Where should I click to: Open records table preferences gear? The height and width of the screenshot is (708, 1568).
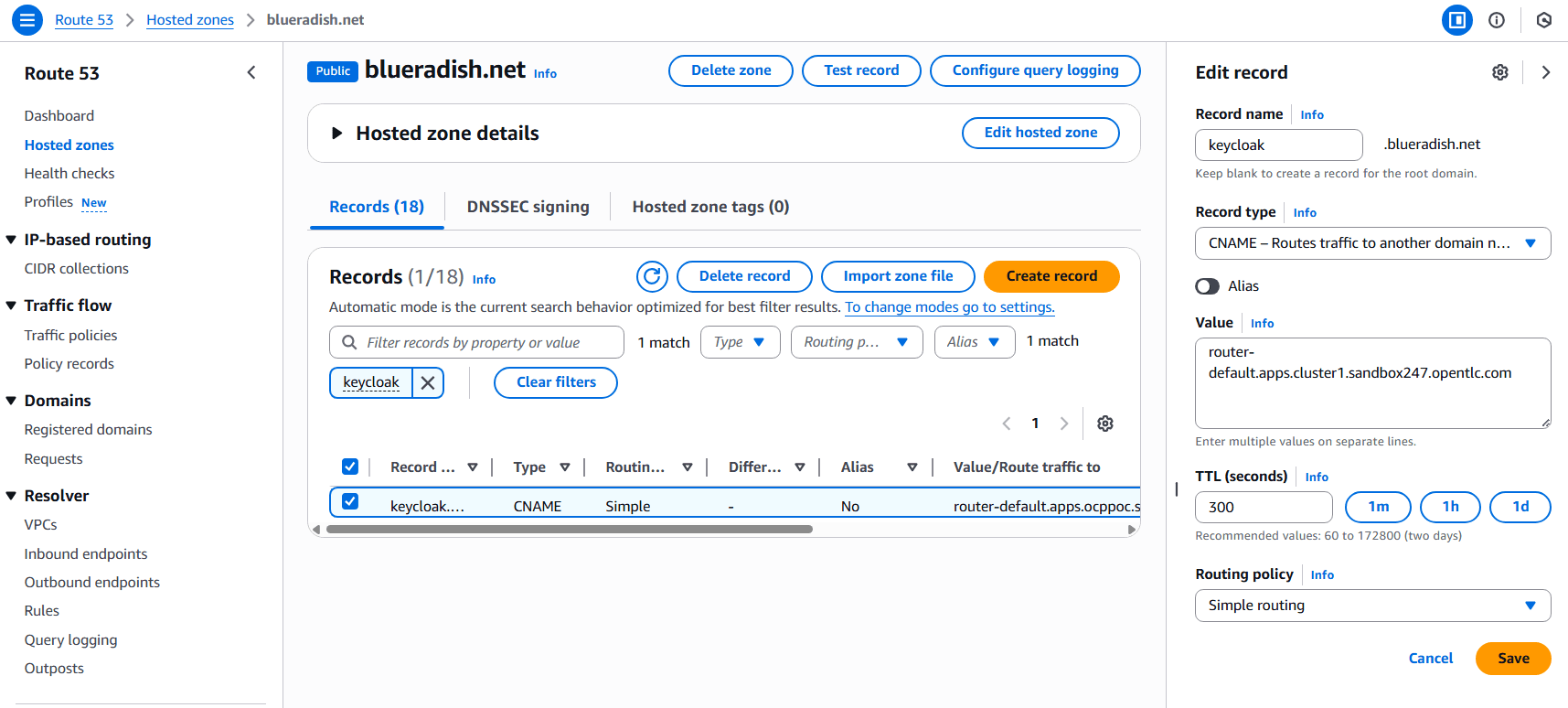point(1105,424)
